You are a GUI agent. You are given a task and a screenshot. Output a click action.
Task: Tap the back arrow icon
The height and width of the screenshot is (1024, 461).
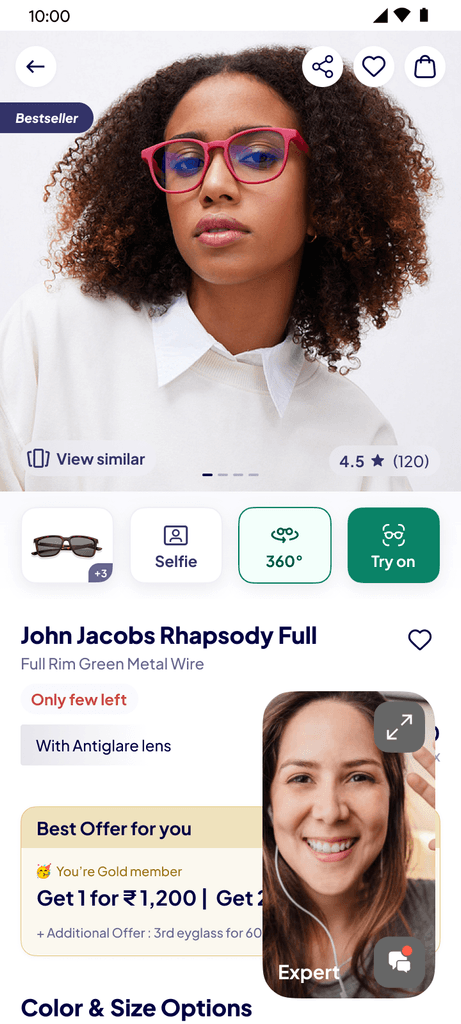point(36,67)
